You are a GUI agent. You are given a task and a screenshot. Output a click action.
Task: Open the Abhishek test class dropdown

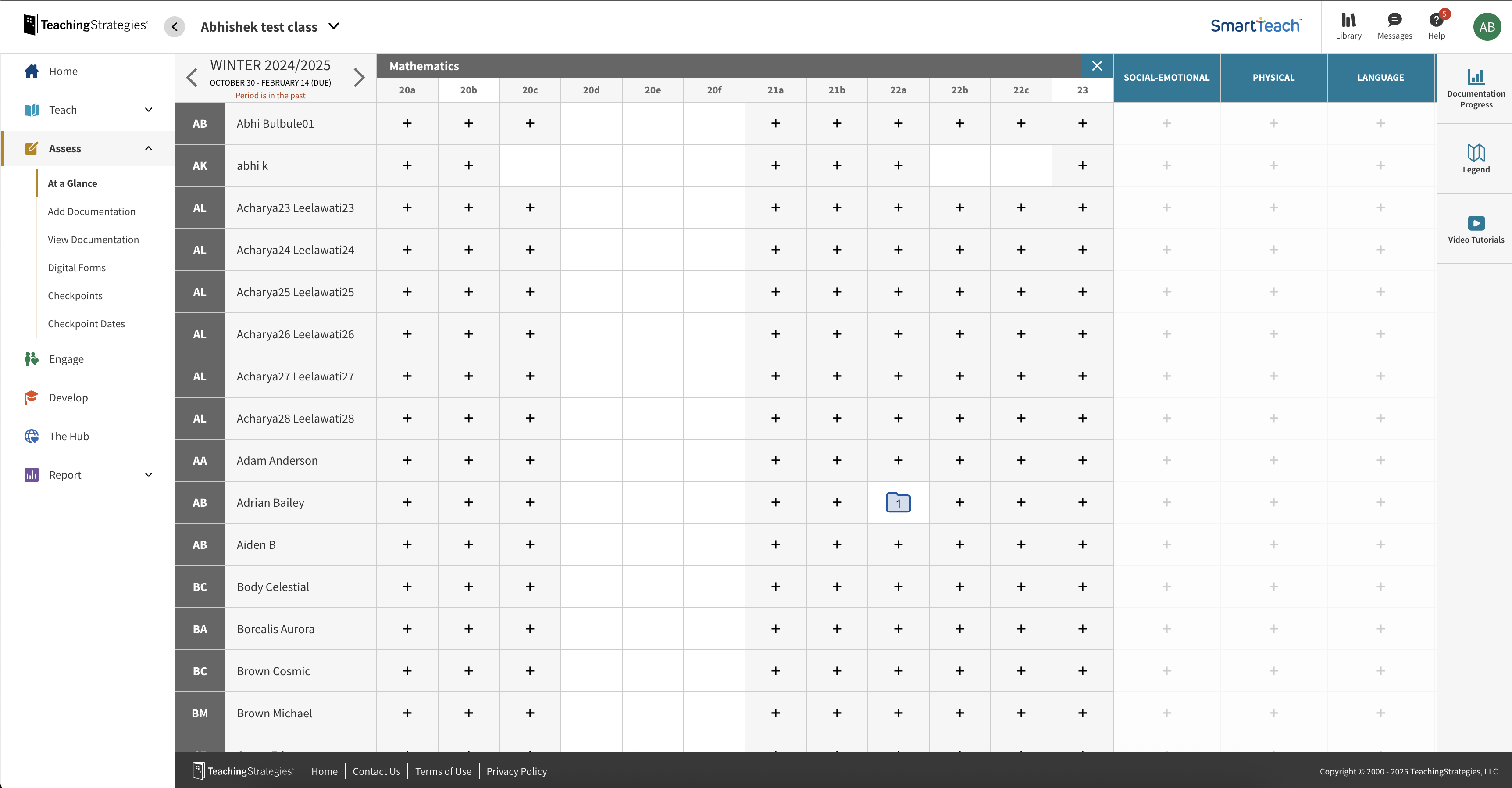point(270,26)
